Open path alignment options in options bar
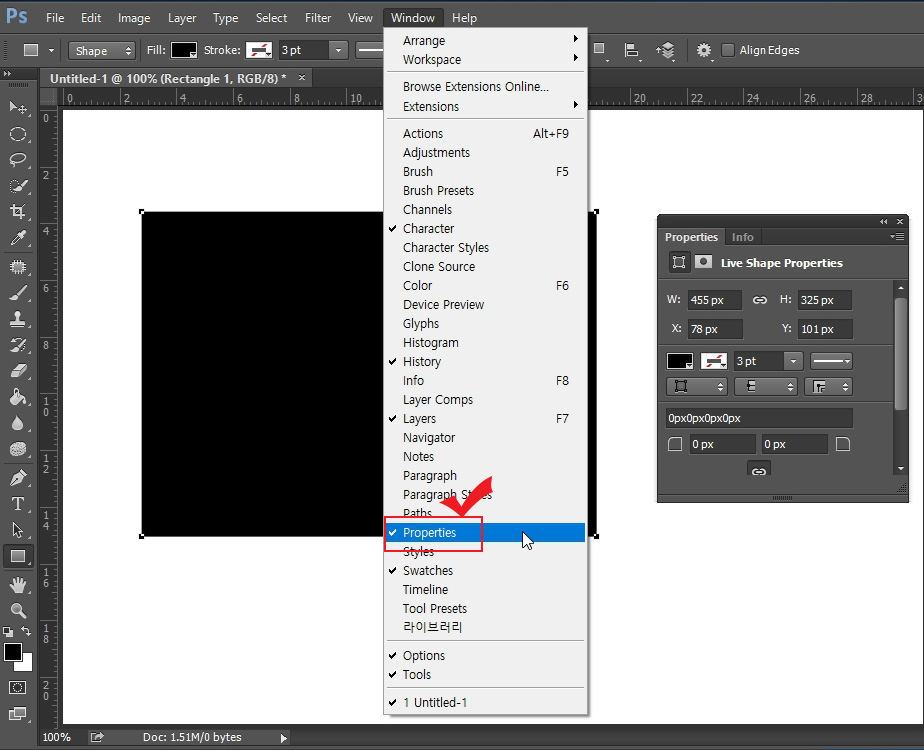Screen dimensions: 924x750 (632, 50)
